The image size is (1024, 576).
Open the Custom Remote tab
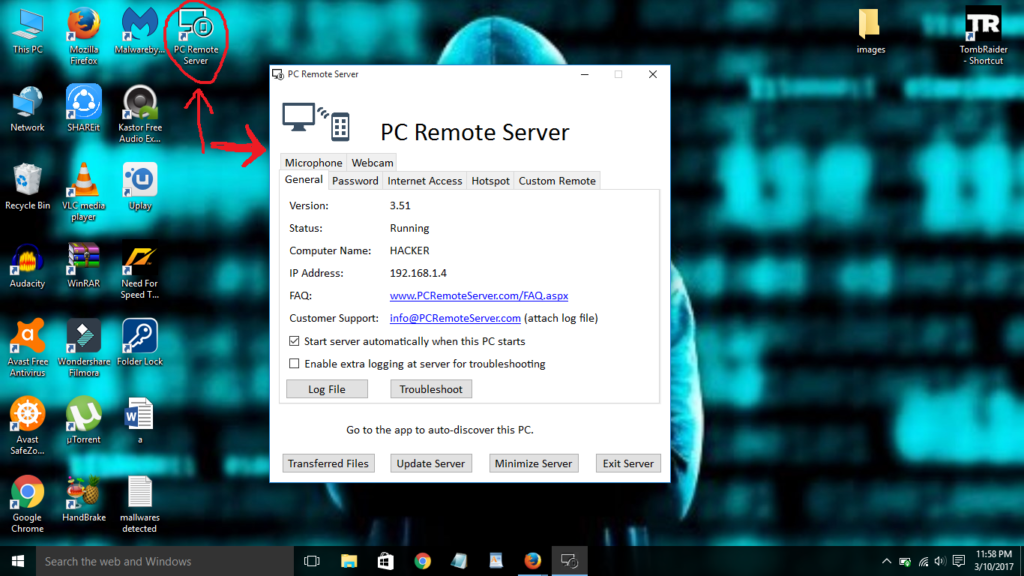[557, 181]
